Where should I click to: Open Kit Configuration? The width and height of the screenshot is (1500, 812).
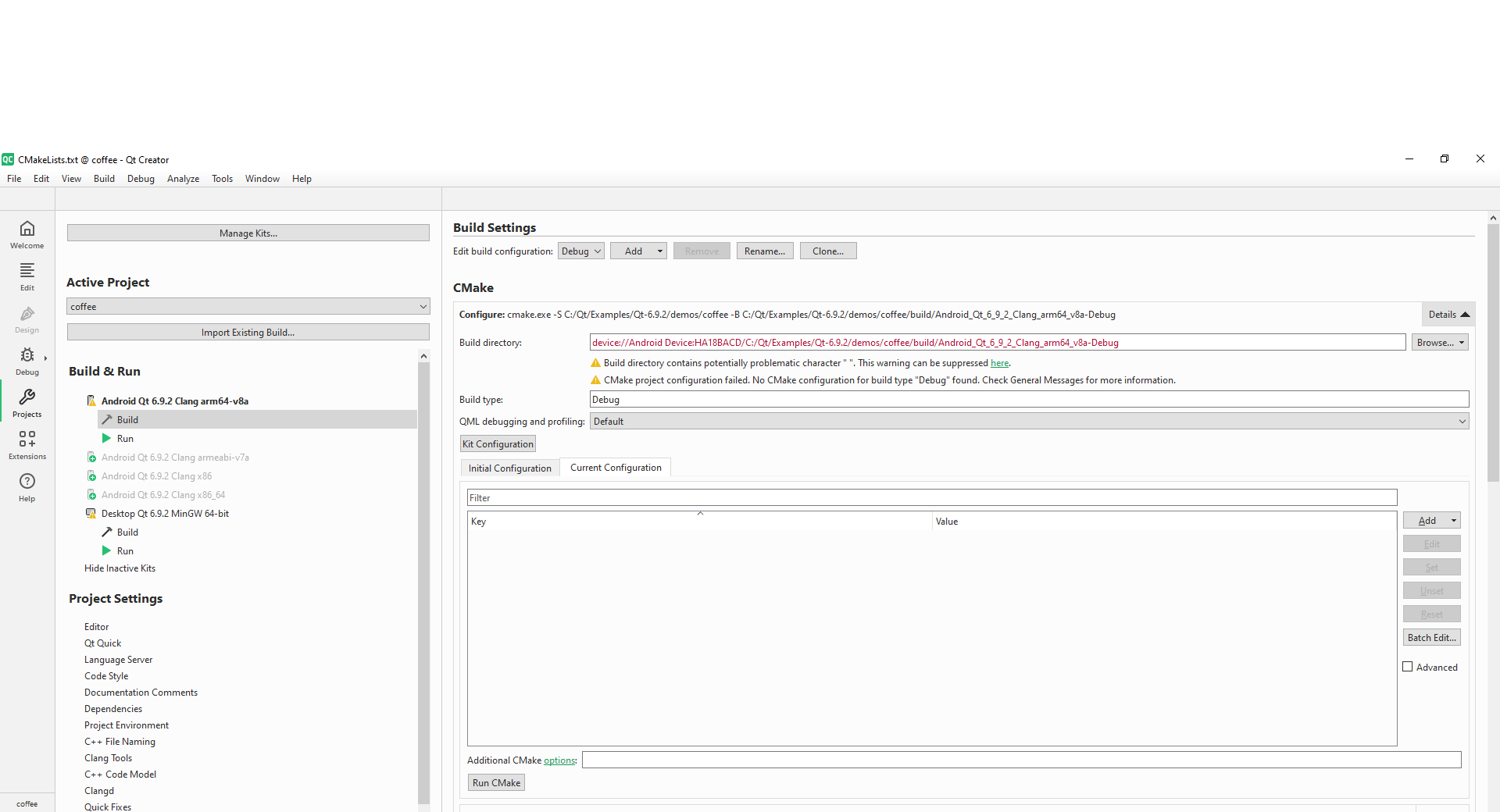coord(498,444)
